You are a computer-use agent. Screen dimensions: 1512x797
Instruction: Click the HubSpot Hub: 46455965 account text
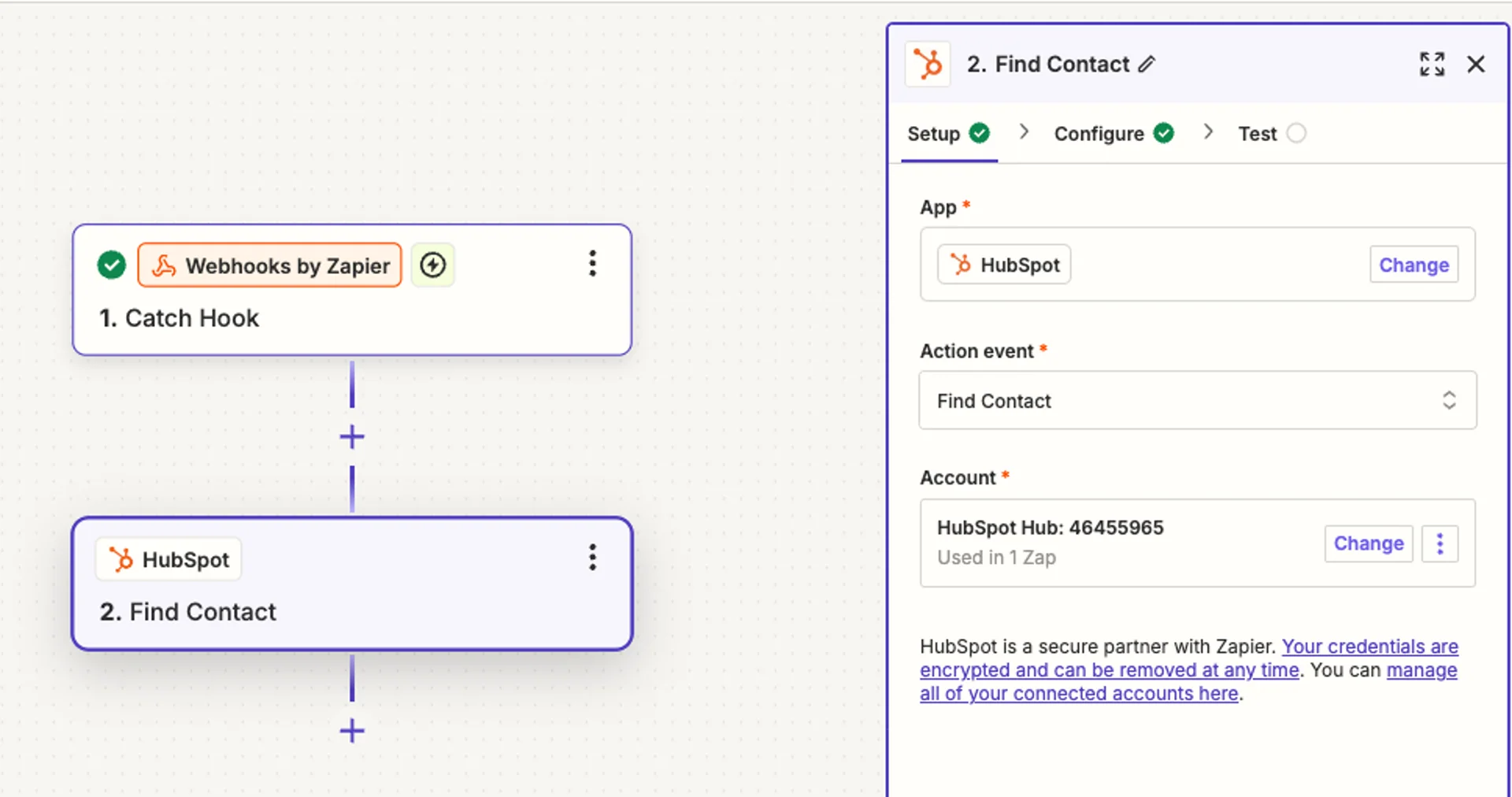[x=1050, y=528]
